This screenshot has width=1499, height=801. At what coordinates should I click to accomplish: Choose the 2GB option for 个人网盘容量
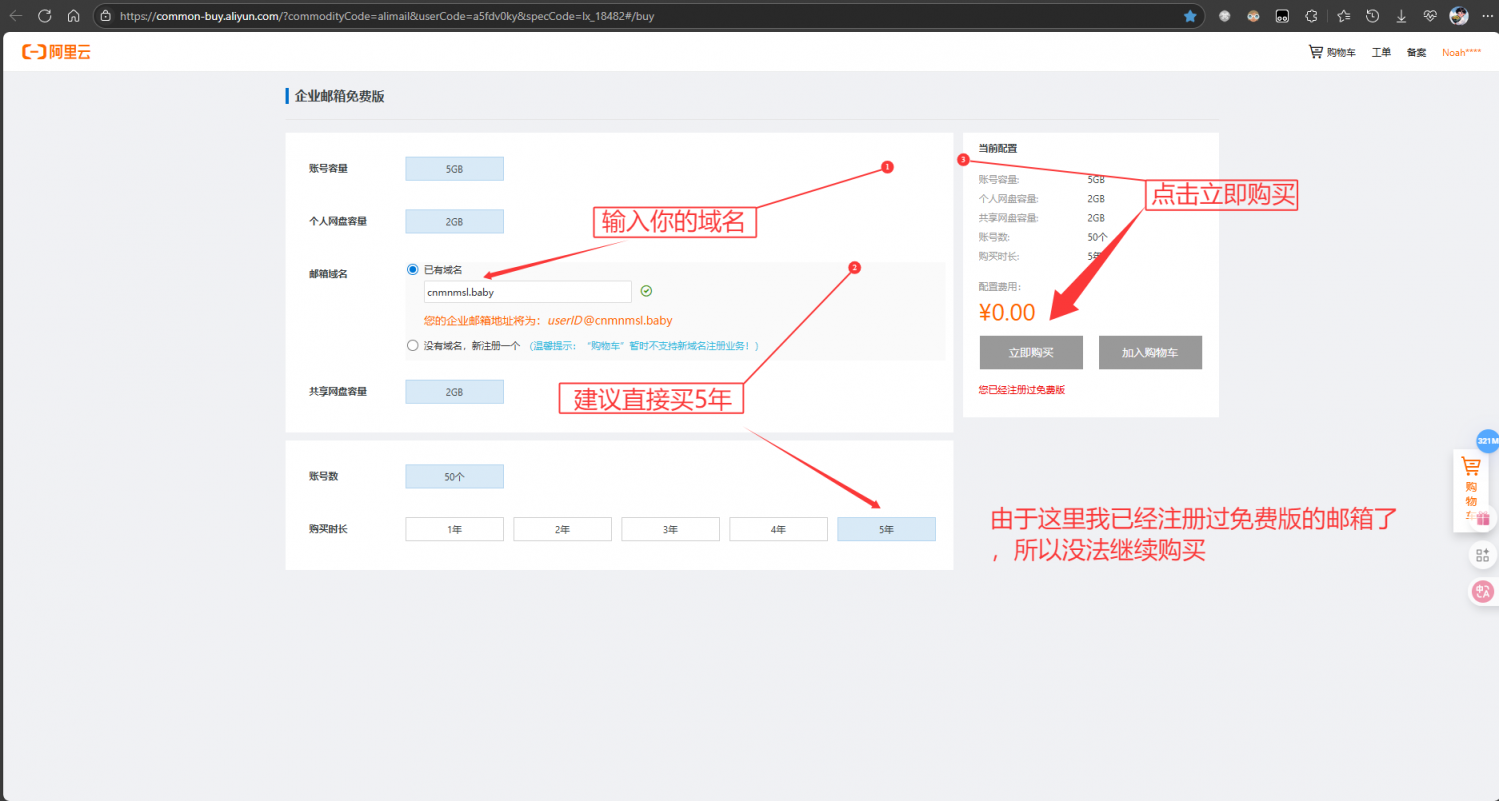coord(454,221)
